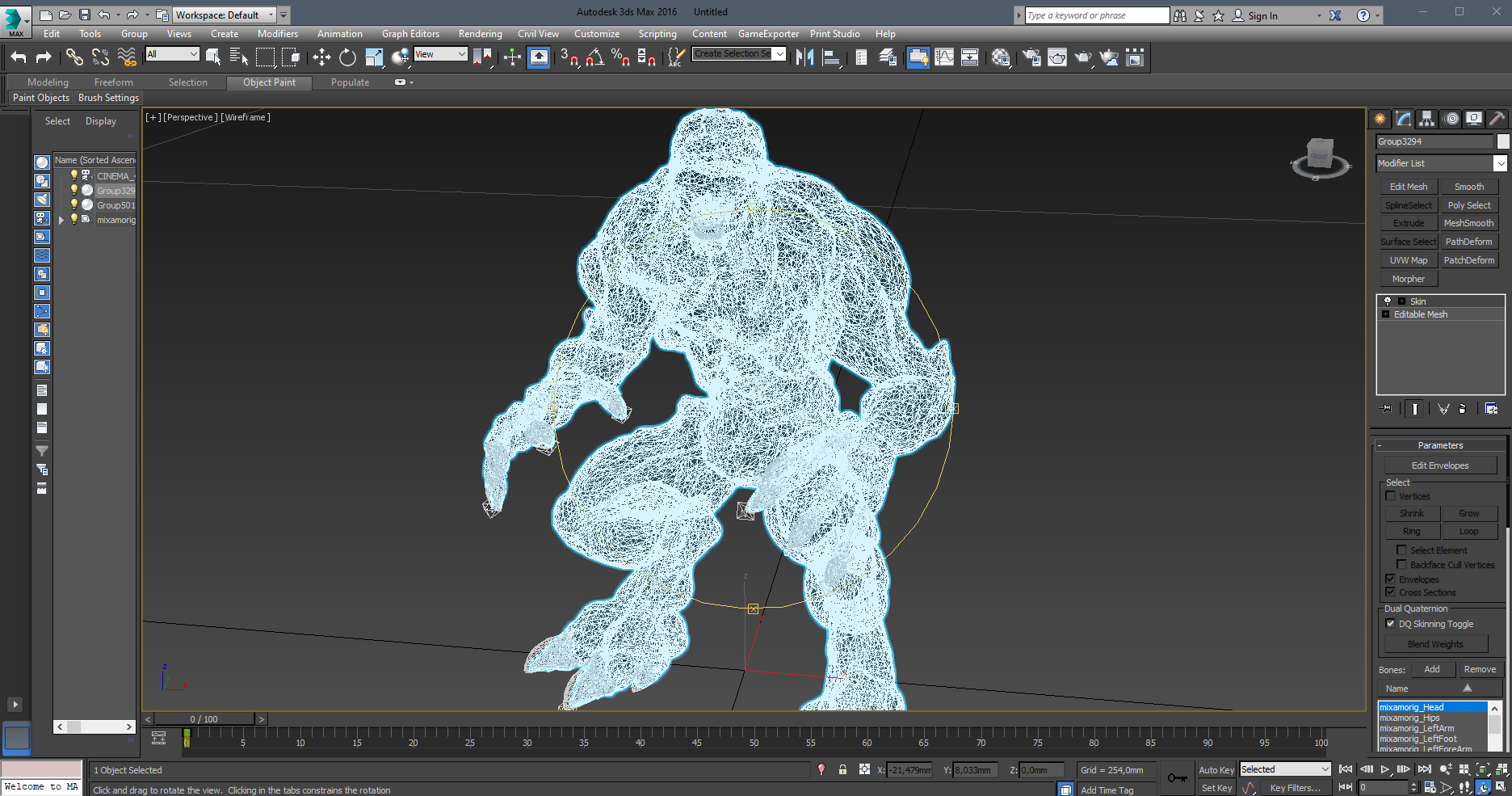Open the Utilities panel hammer icon

pos(1497,119)
